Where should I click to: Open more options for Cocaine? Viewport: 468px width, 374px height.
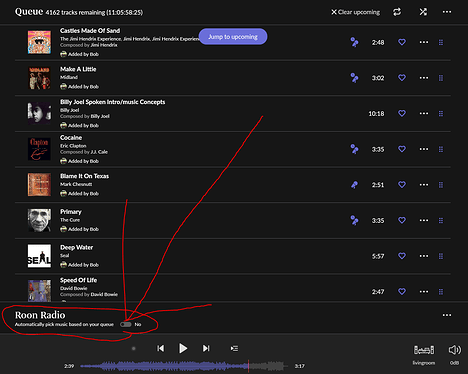point(424,149)
